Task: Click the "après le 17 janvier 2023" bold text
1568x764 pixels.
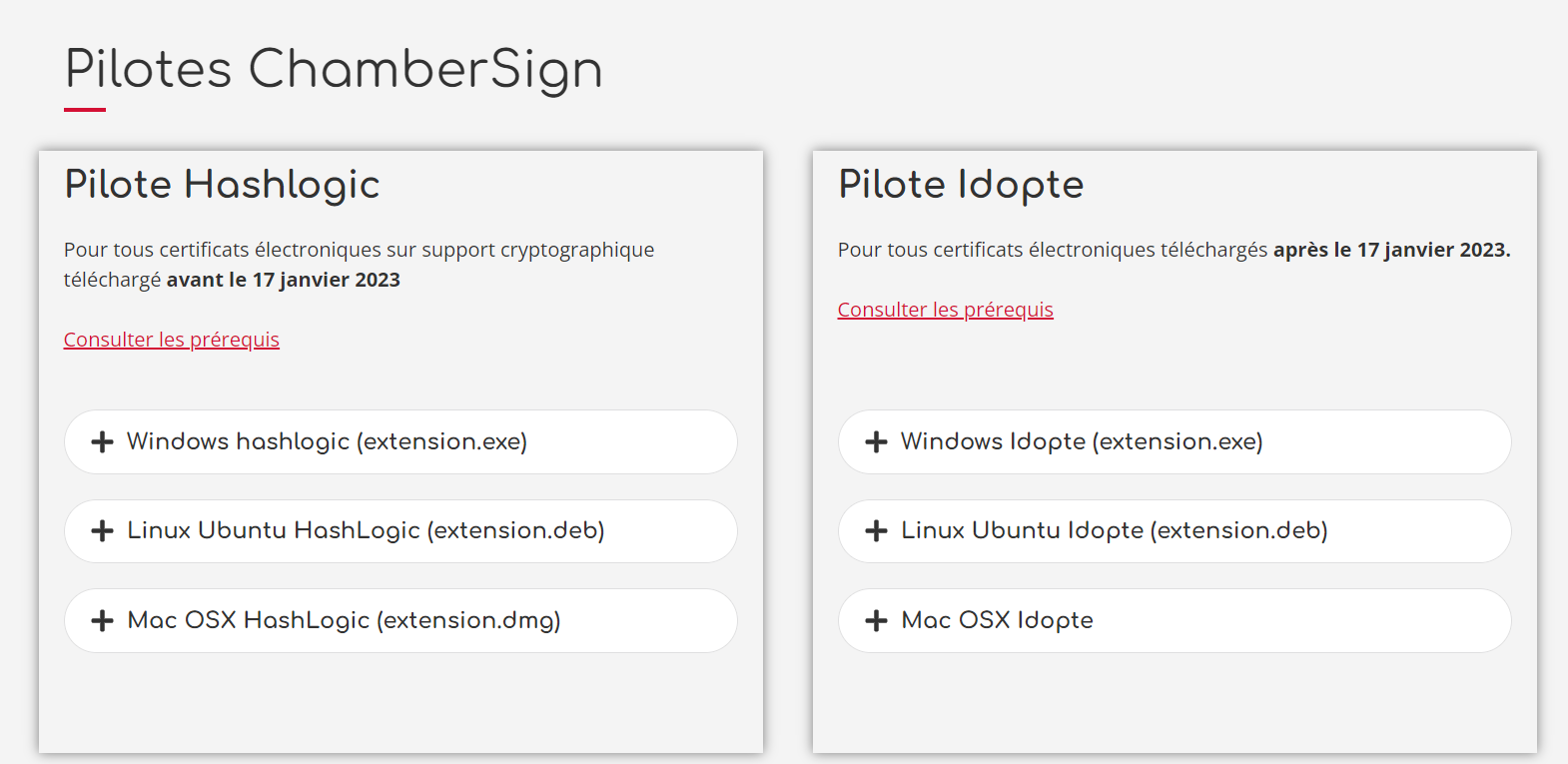Action: [1390, 250]
